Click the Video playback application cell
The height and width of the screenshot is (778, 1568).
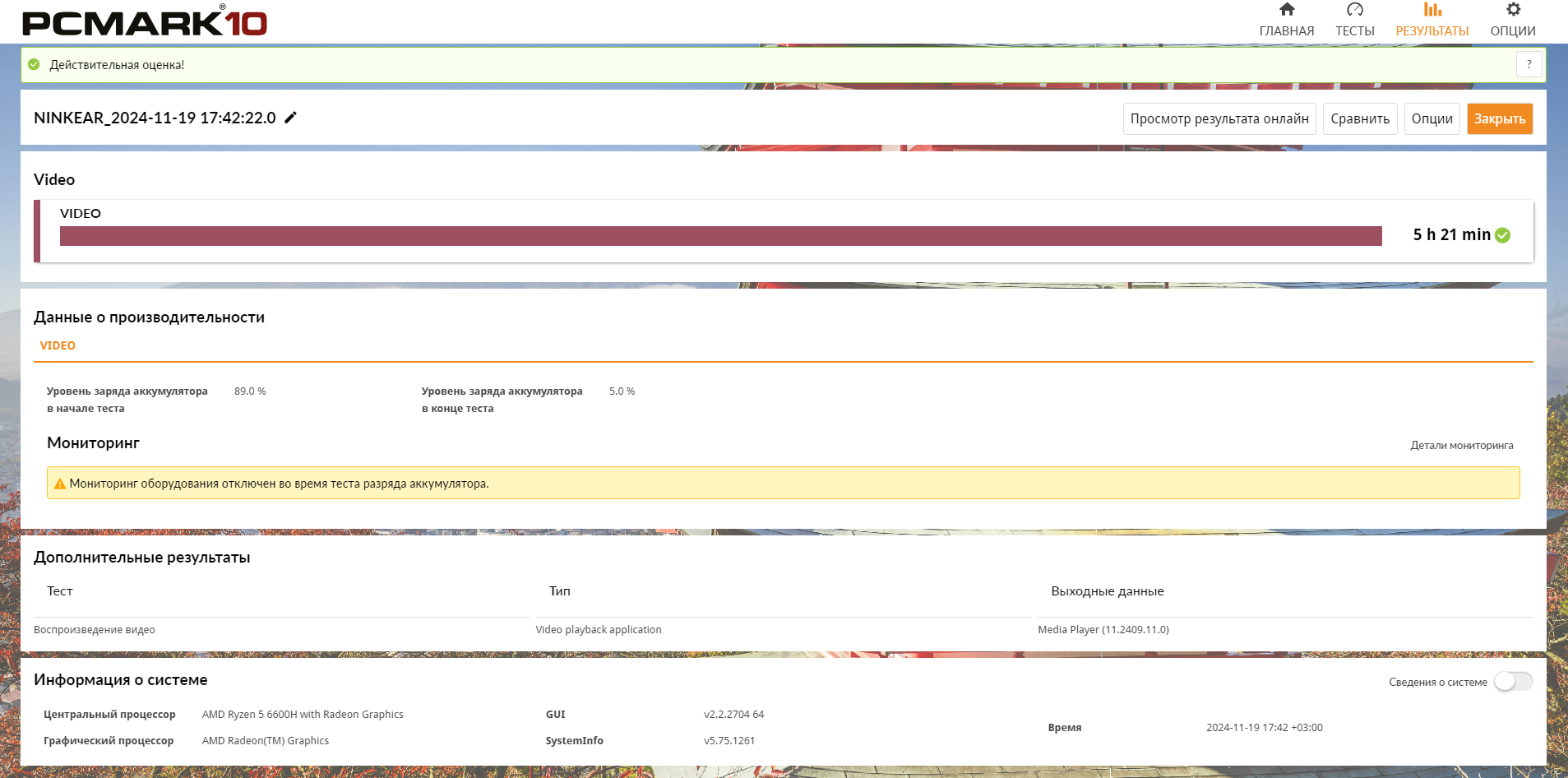599,630
